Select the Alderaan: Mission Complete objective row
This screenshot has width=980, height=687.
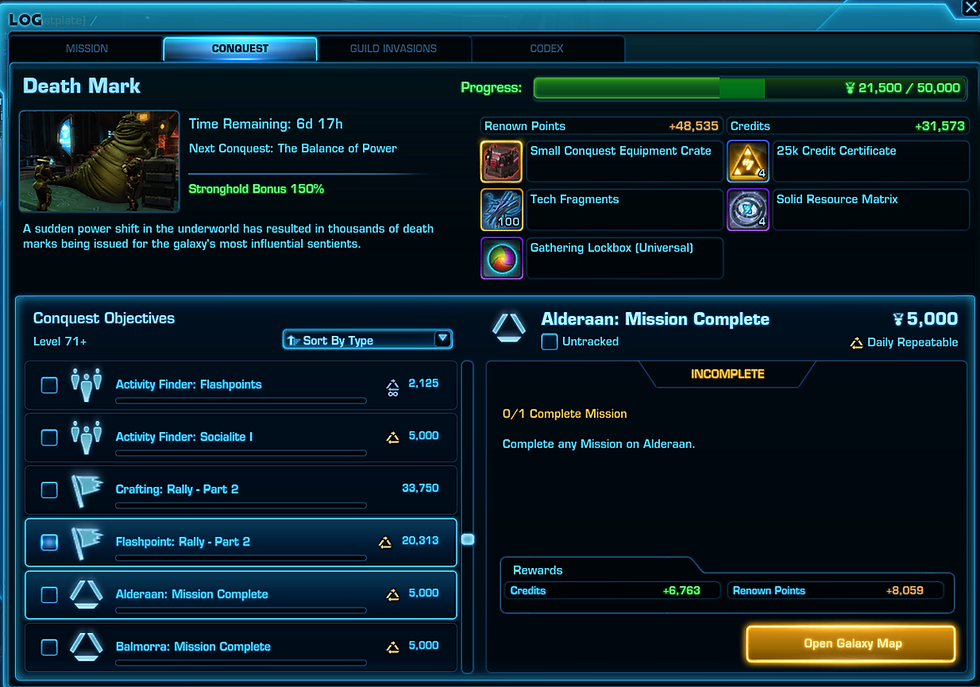point(241,594)
